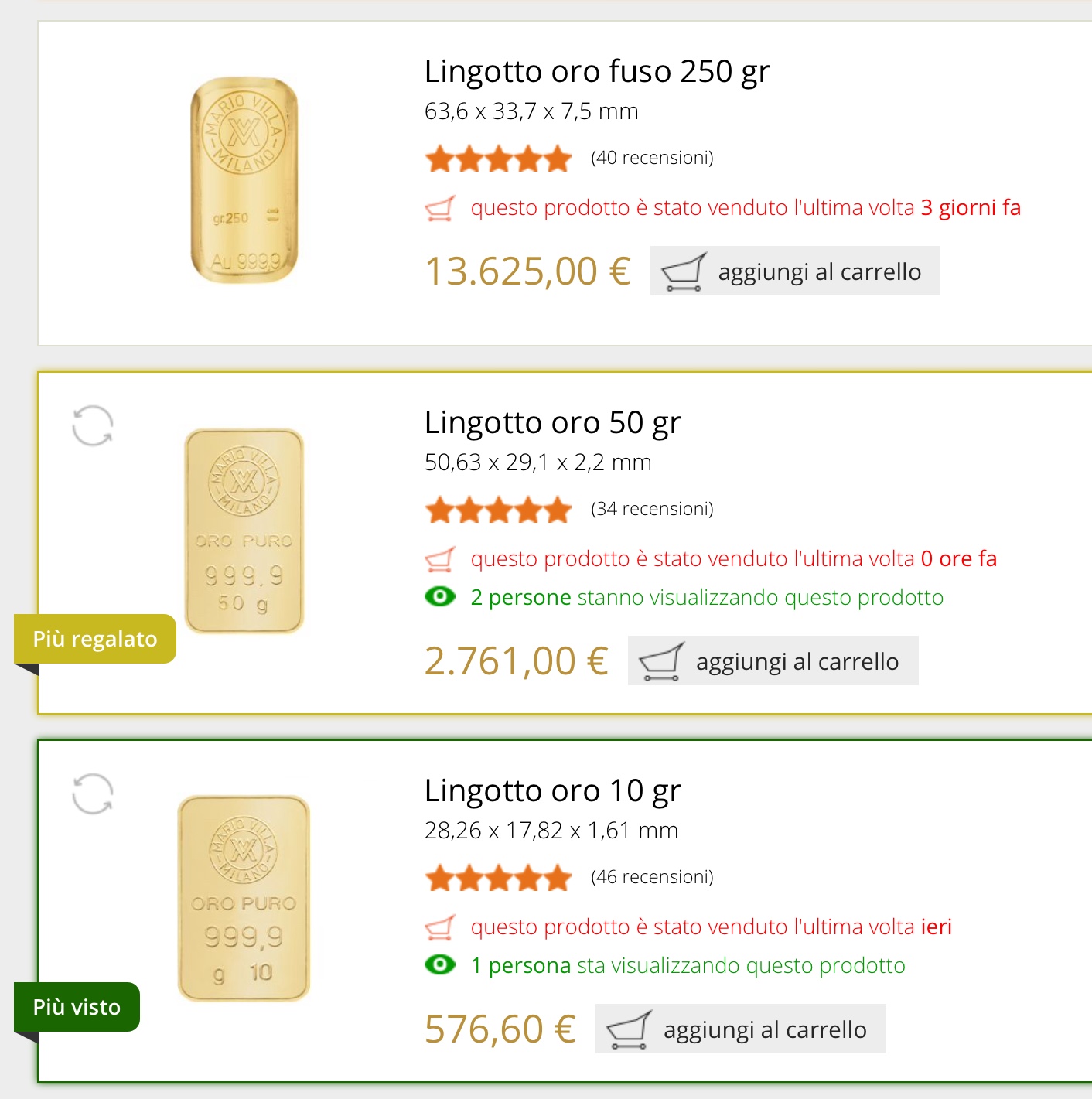This screenshot has width=1092, height=1099.
Task: Click the compare arrows icon on 50 gr ingot
Action: click(93, 425)
